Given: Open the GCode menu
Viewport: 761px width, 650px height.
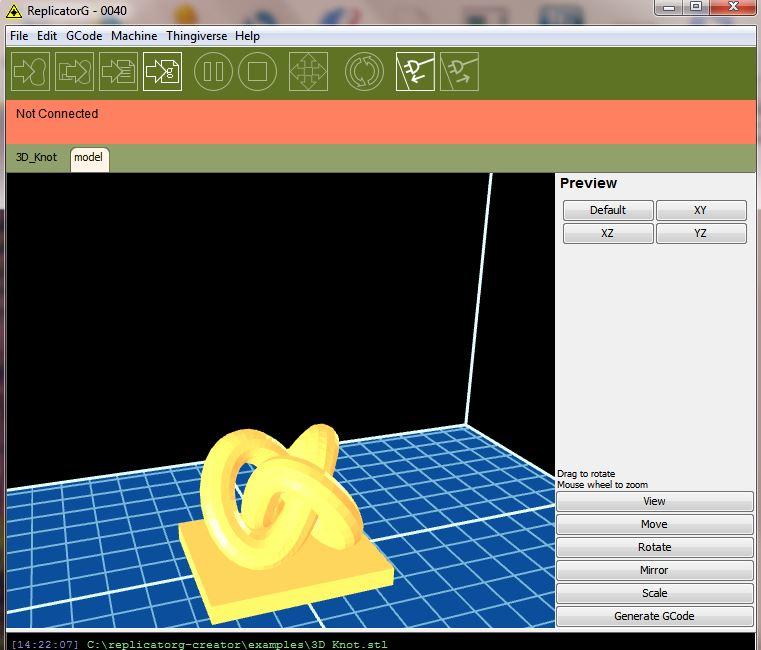Looking at the screenshot, I should click(x=84, y=36).
